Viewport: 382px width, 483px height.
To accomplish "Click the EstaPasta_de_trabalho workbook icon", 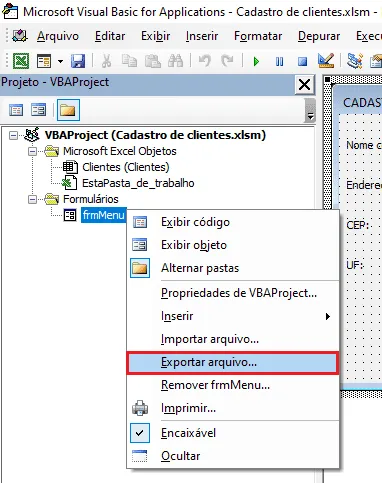I will click(x=70, y=183).
